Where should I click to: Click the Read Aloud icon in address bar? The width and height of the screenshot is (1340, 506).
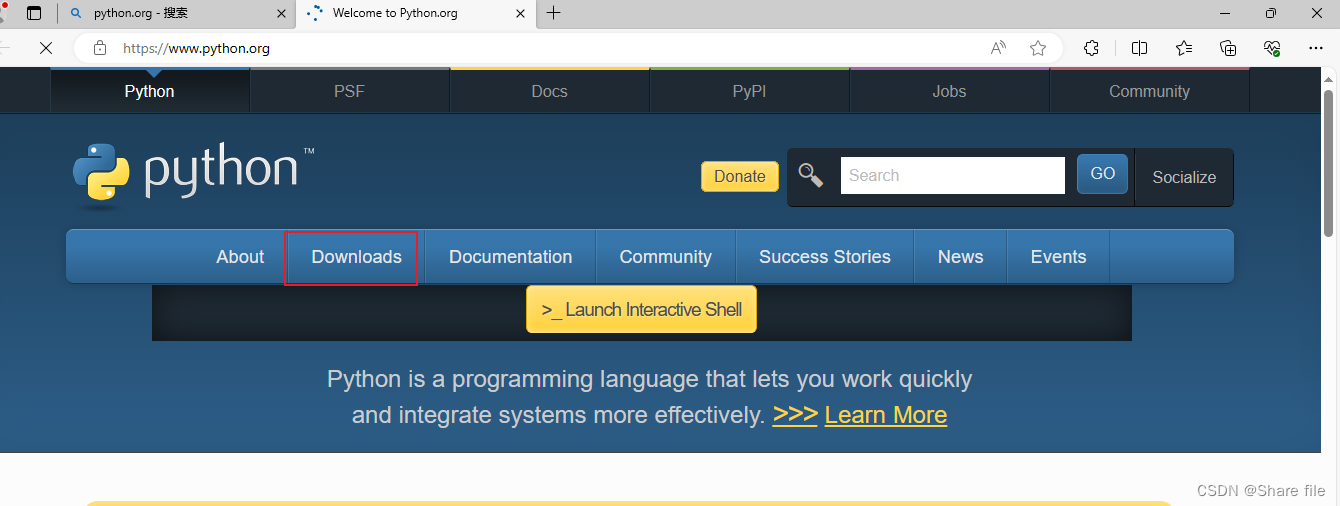[998, 48]
